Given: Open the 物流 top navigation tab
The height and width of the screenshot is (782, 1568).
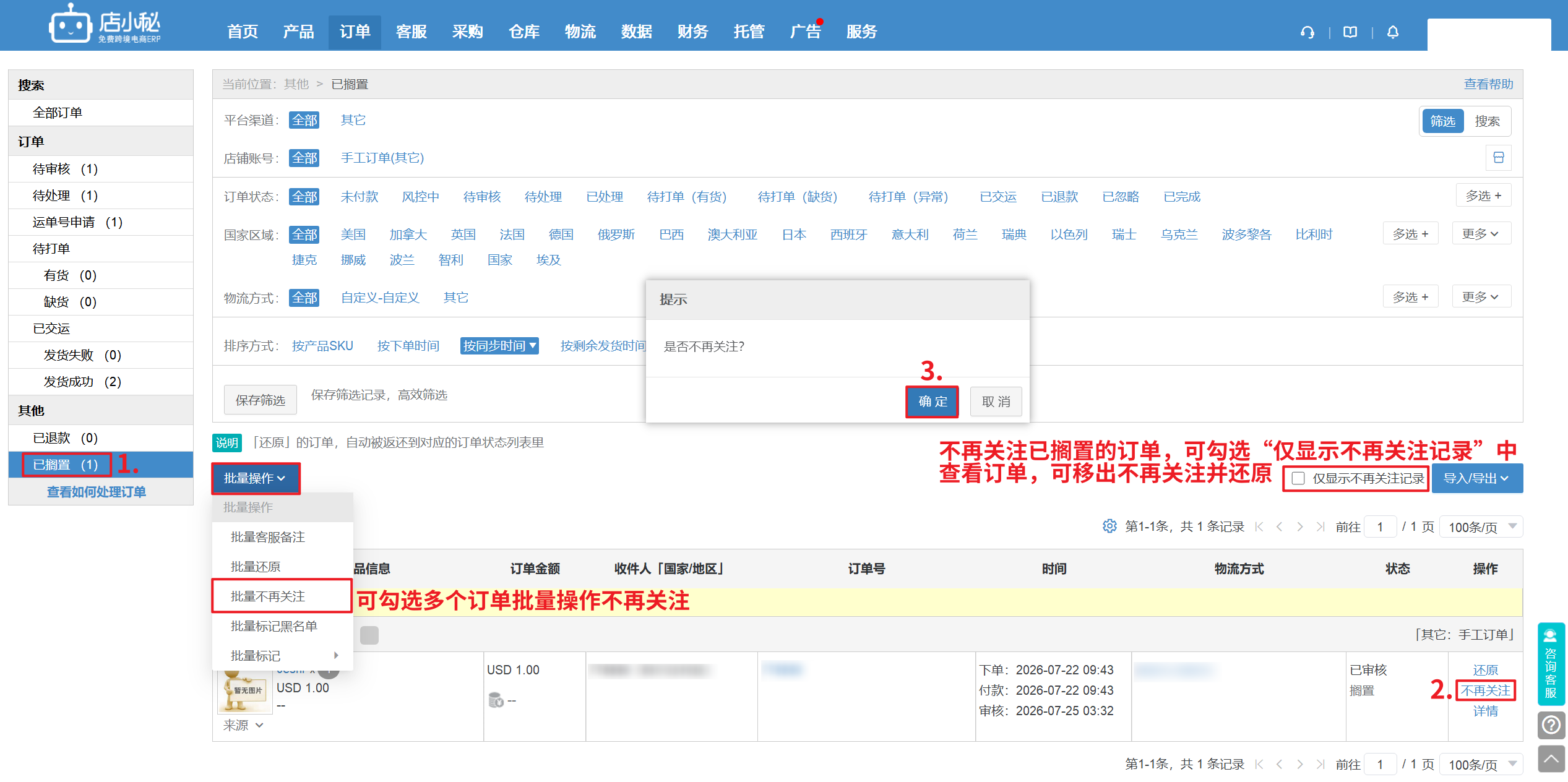Looking at the screenshot, I should pyautogui.click(x=580, y=32).
